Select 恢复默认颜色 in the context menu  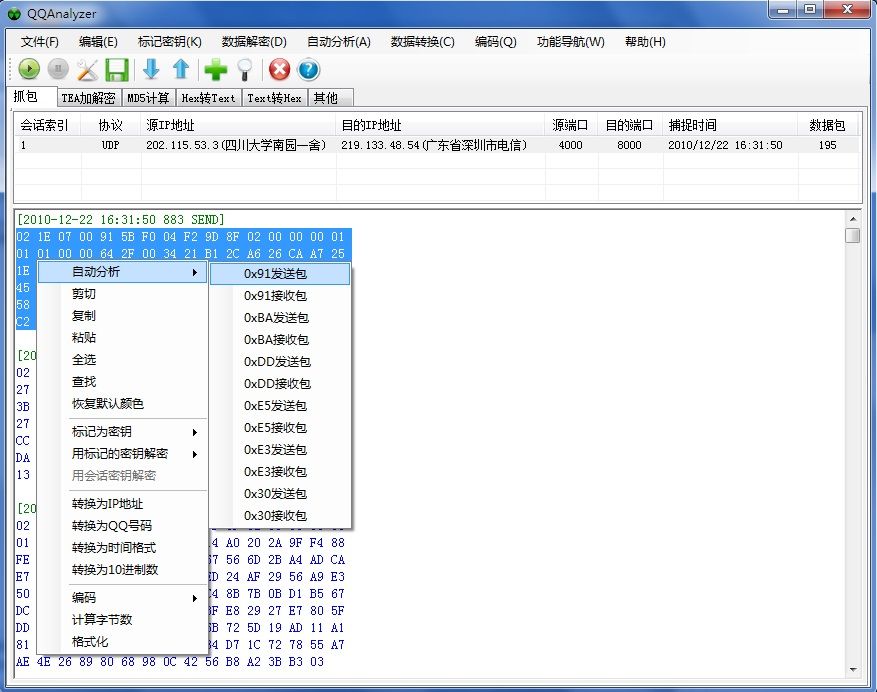tap(122, 404)
